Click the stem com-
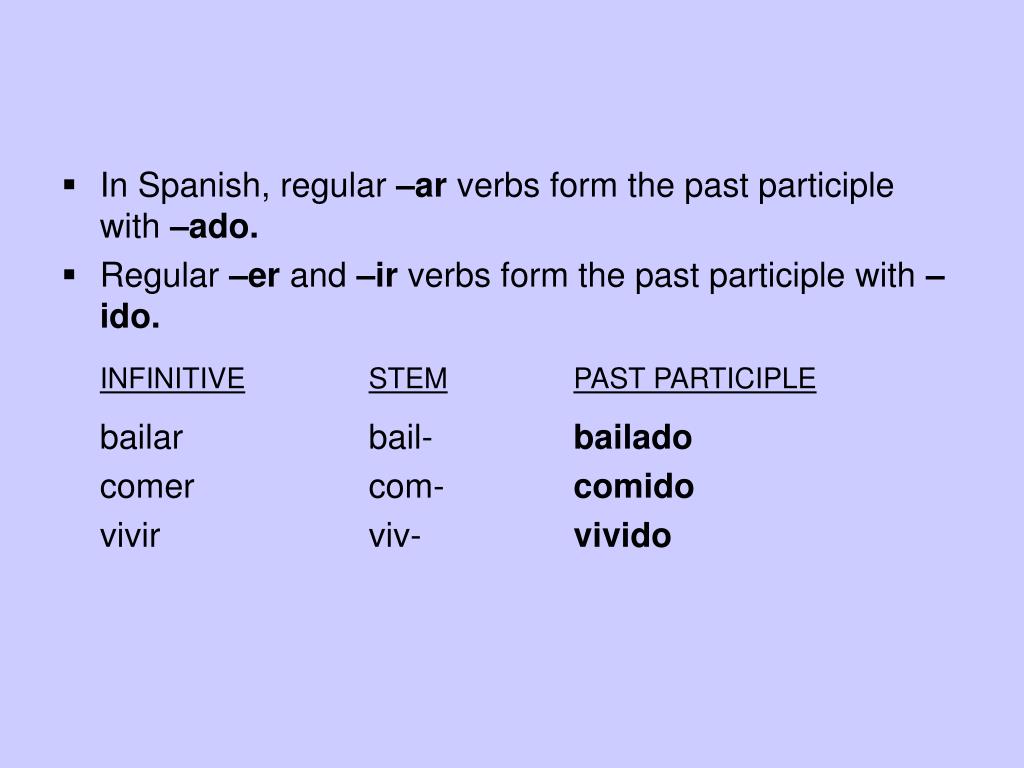Screen dimensions: 1024x768 point(406,487)
